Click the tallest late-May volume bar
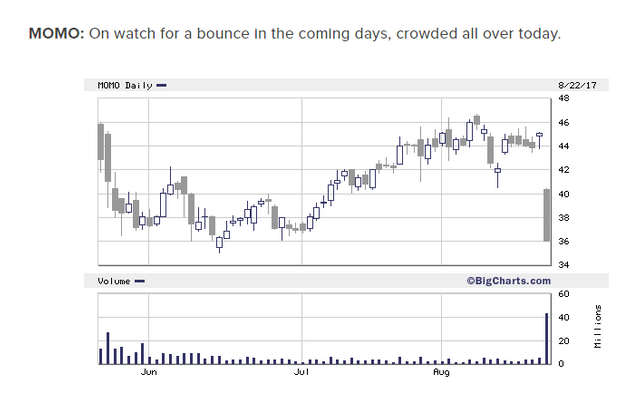Image resolution: width=640 pixels, height=402 pixels. [x=108, y=348]
